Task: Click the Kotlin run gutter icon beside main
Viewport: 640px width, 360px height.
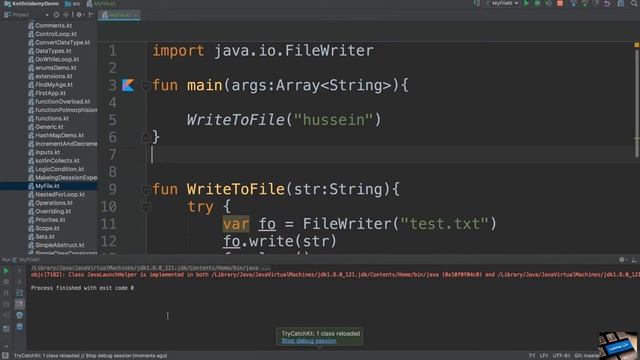Action: click(128, 85)
